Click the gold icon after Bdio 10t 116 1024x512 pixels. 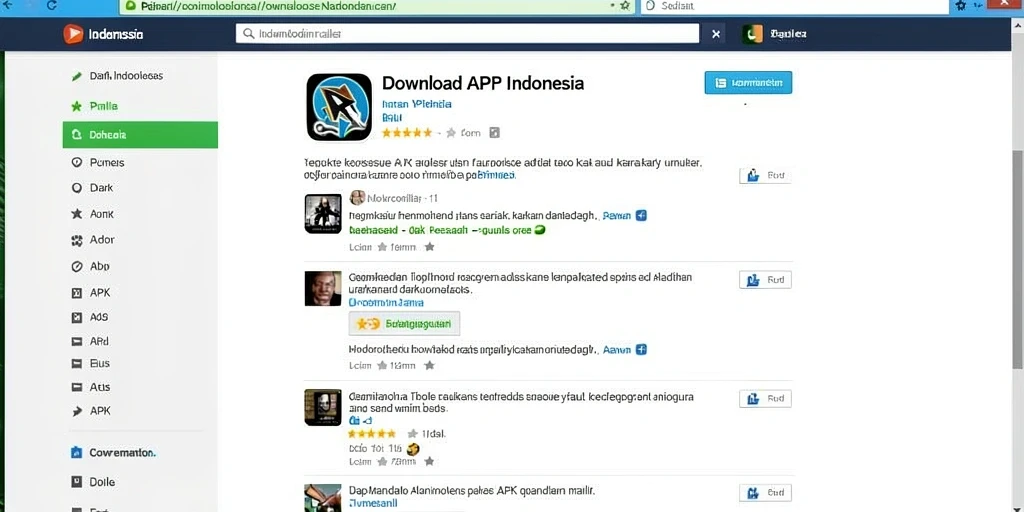tap(413, 449)
